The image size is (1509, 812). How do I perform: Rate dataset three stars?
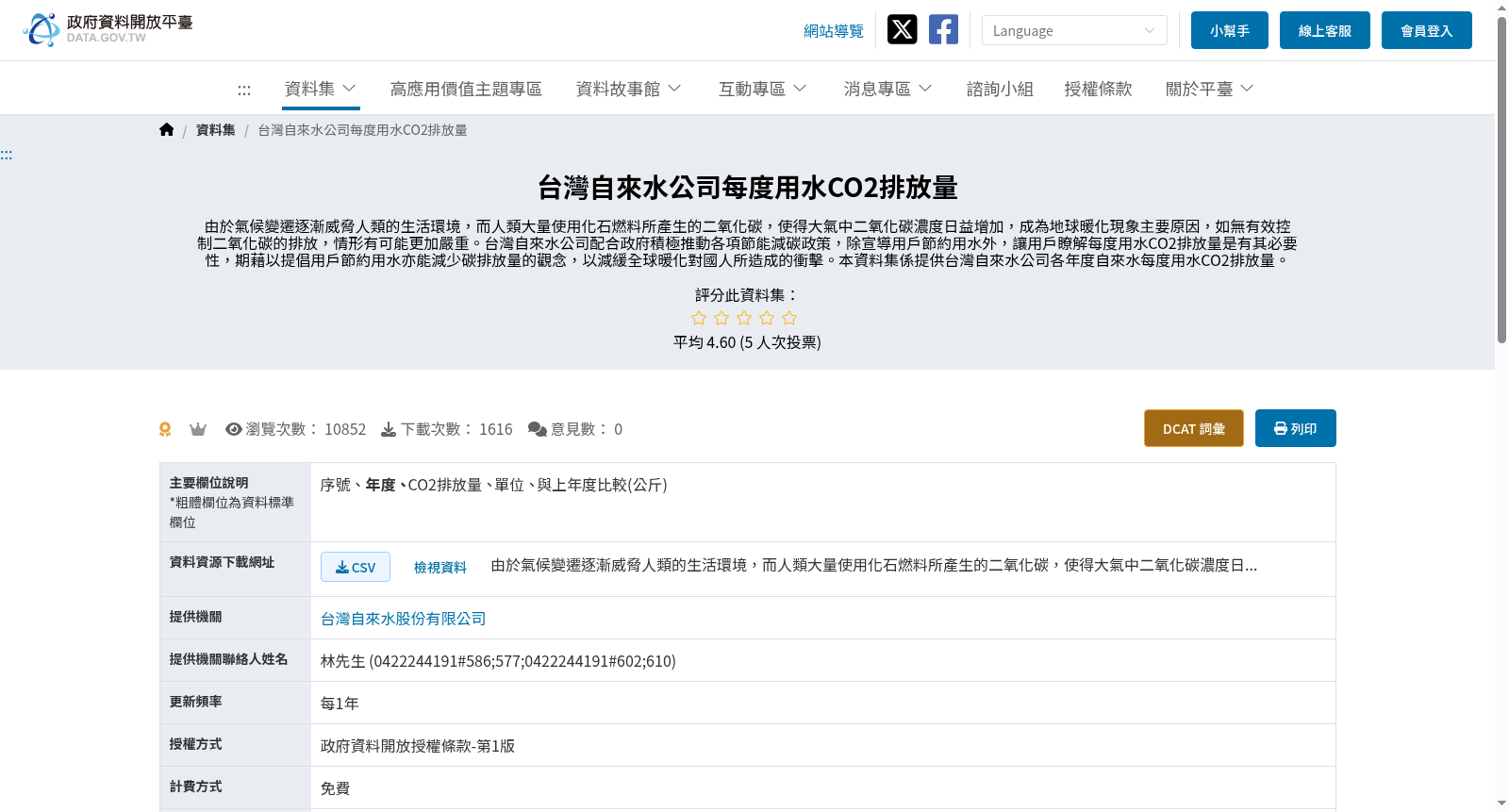744,318
